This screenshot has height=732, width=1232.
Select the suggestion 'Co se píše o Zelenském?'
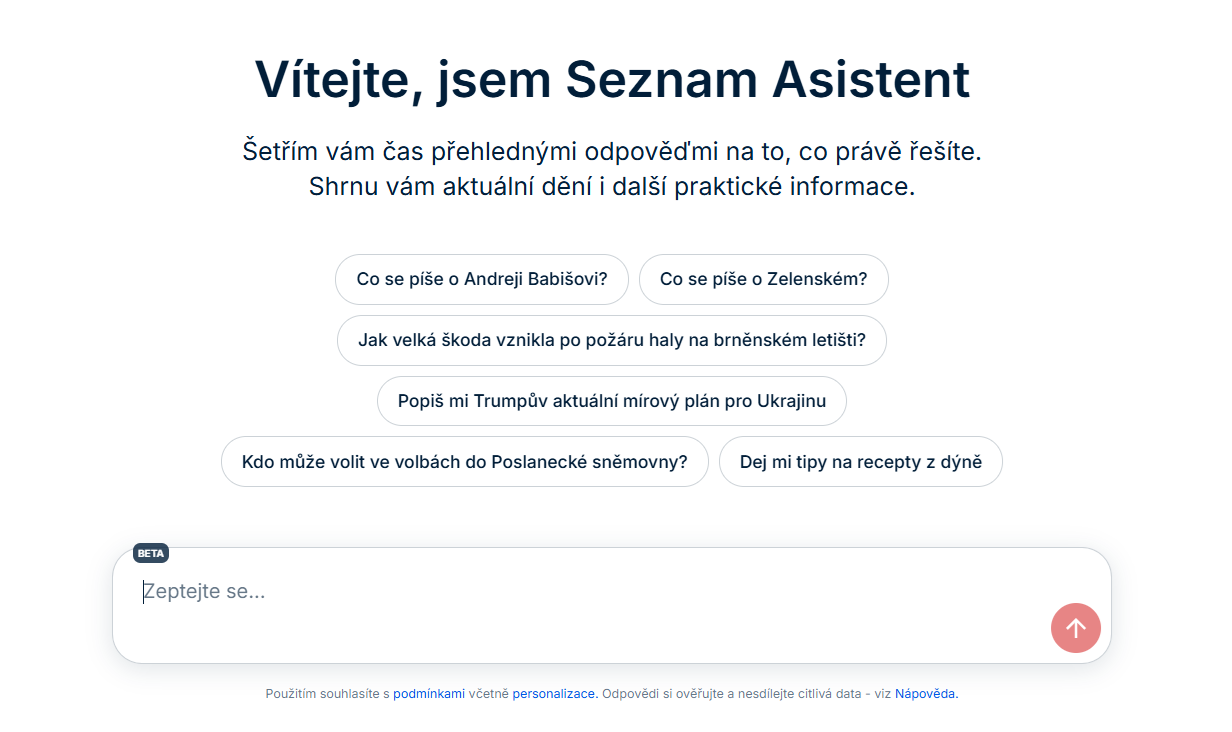[x=764, y=279]
